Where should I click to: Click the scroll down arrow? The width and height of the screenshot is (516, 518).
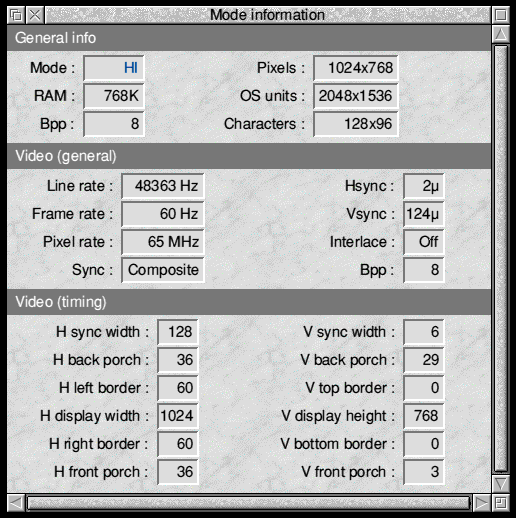(x=501, y=483)
